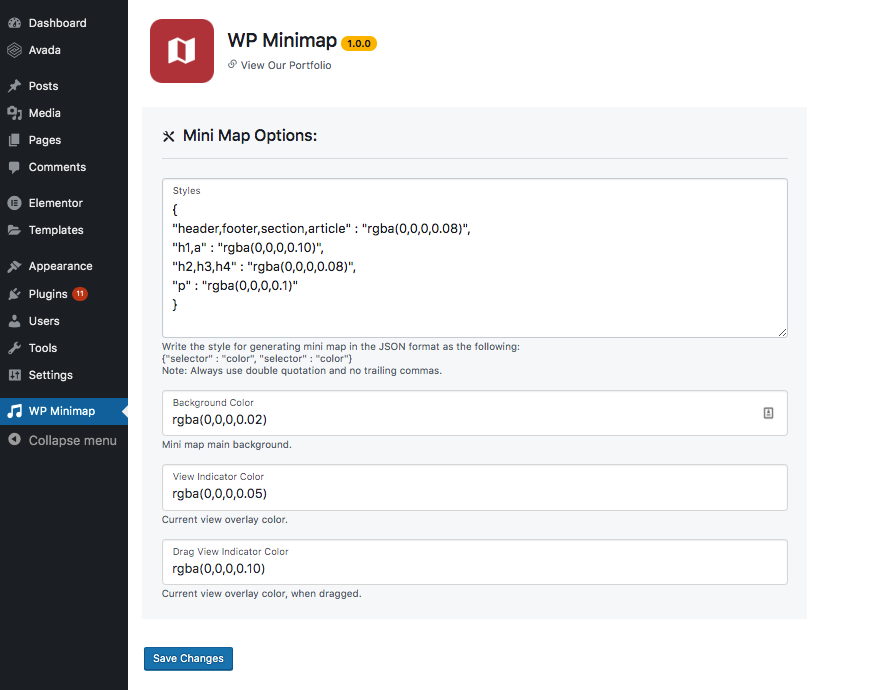
Task: Click the Pages stack icon
Action: [x=15, y=140]
